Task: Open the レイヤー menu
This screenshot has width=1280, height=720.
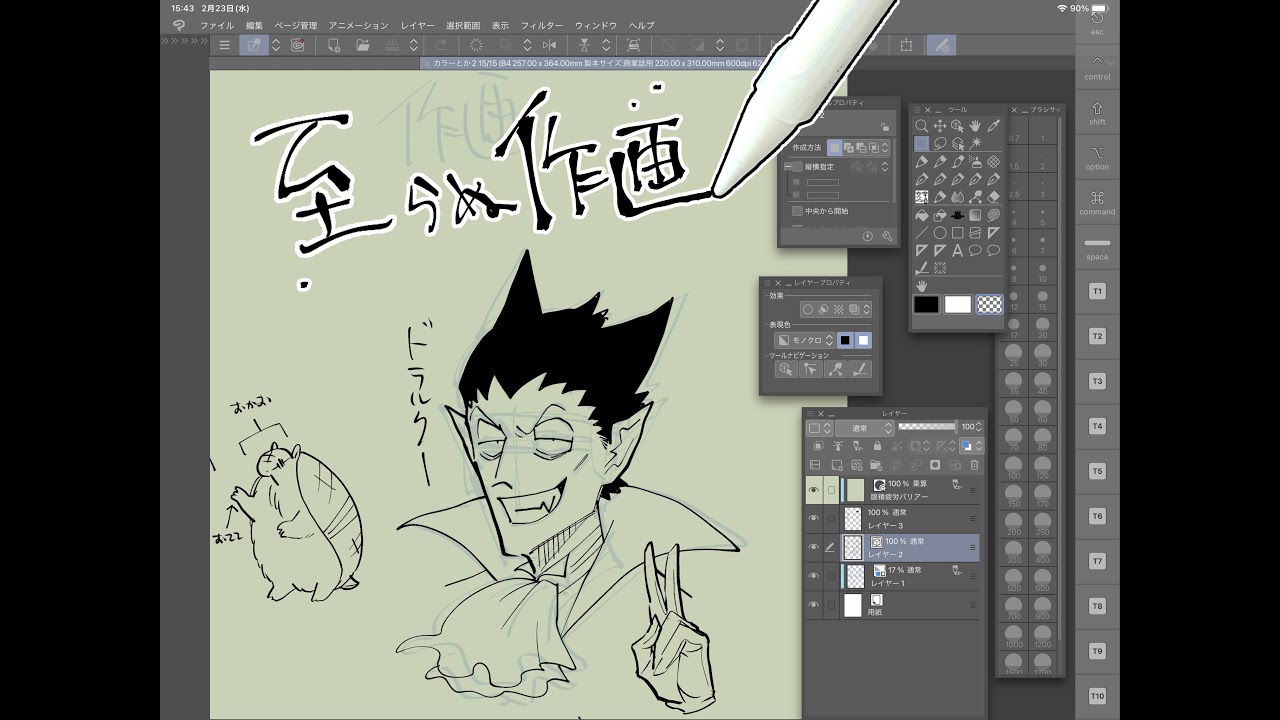Action: click(417, 25)
